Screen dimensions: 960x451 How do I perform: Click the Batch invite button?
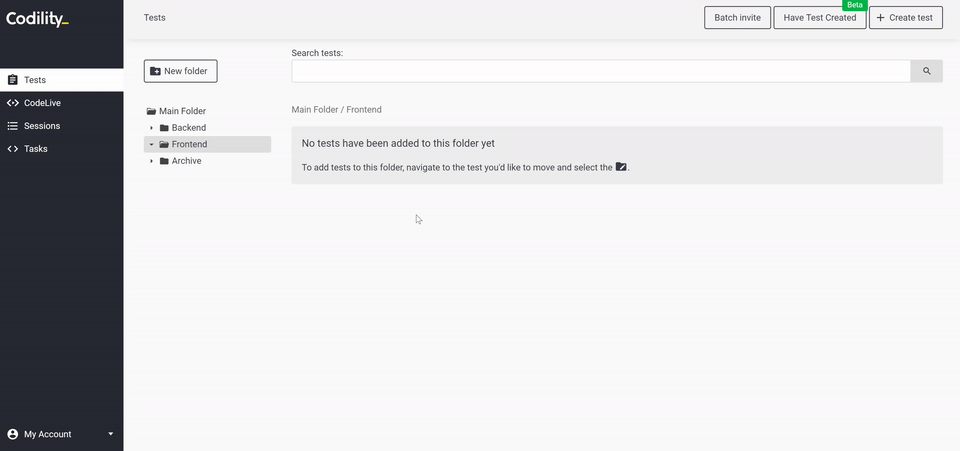[737, 18]
